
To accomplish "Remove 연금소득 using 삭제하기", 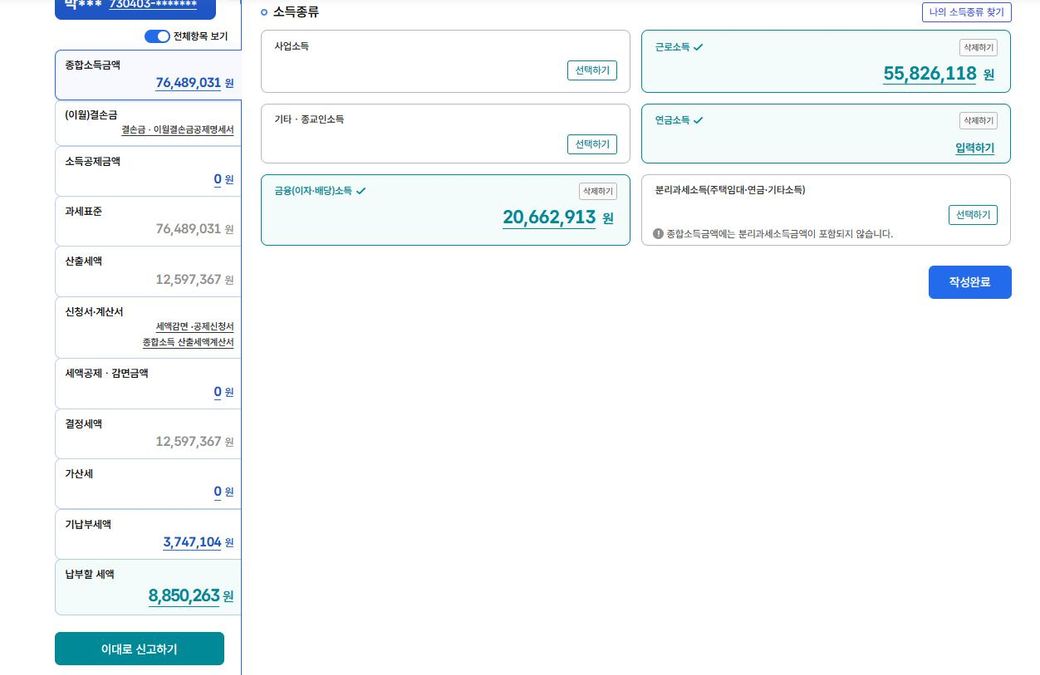I will click(977, 121).
